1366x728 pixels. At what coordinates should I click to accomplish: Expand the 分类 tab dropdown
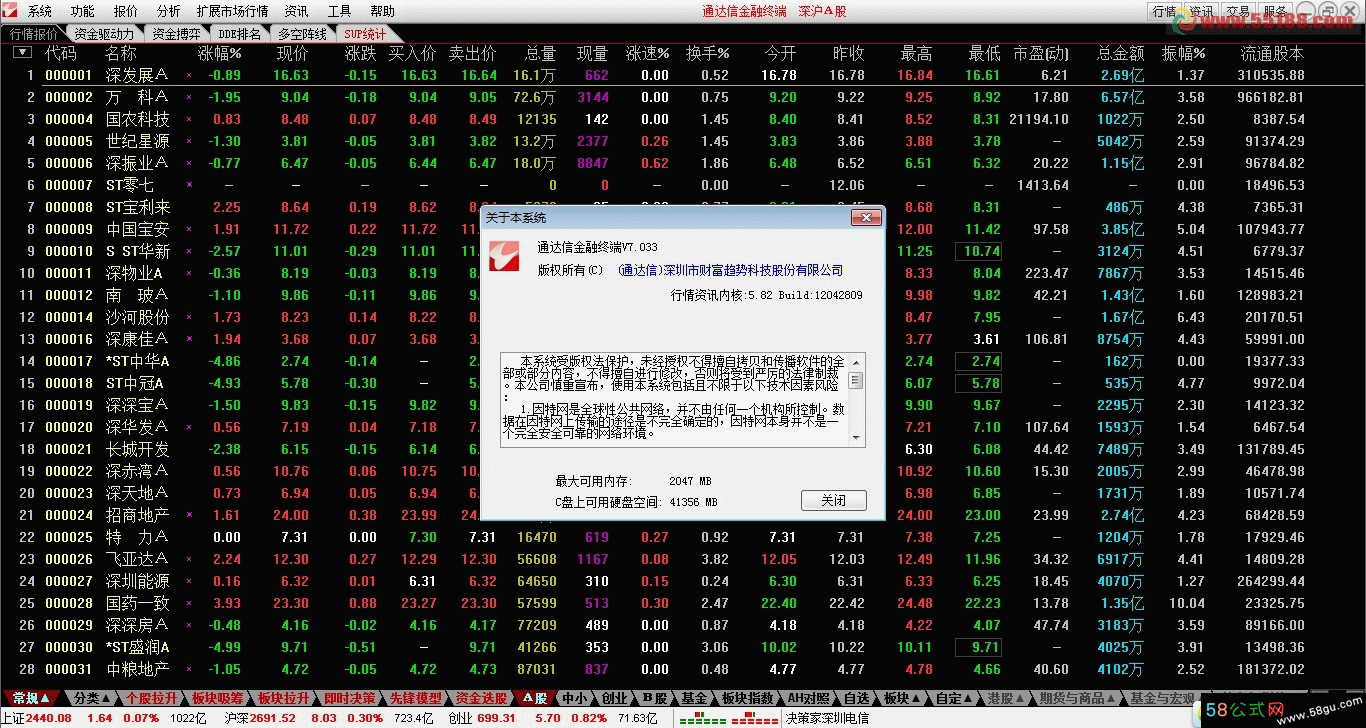point(106,698)
